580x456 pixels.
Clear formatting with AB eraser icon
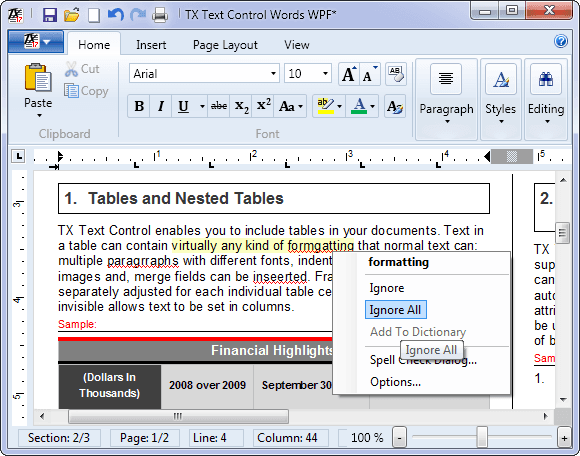pyautogui.click(x=396, y=74)
